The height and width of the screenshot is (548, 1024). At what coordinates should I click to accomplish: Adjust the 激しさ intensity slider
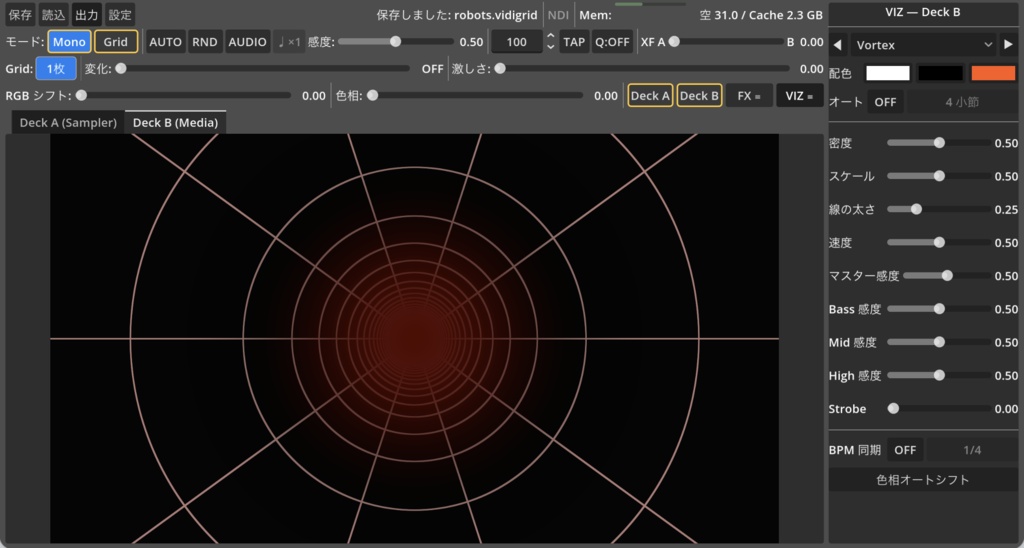(x=642, y=69)
